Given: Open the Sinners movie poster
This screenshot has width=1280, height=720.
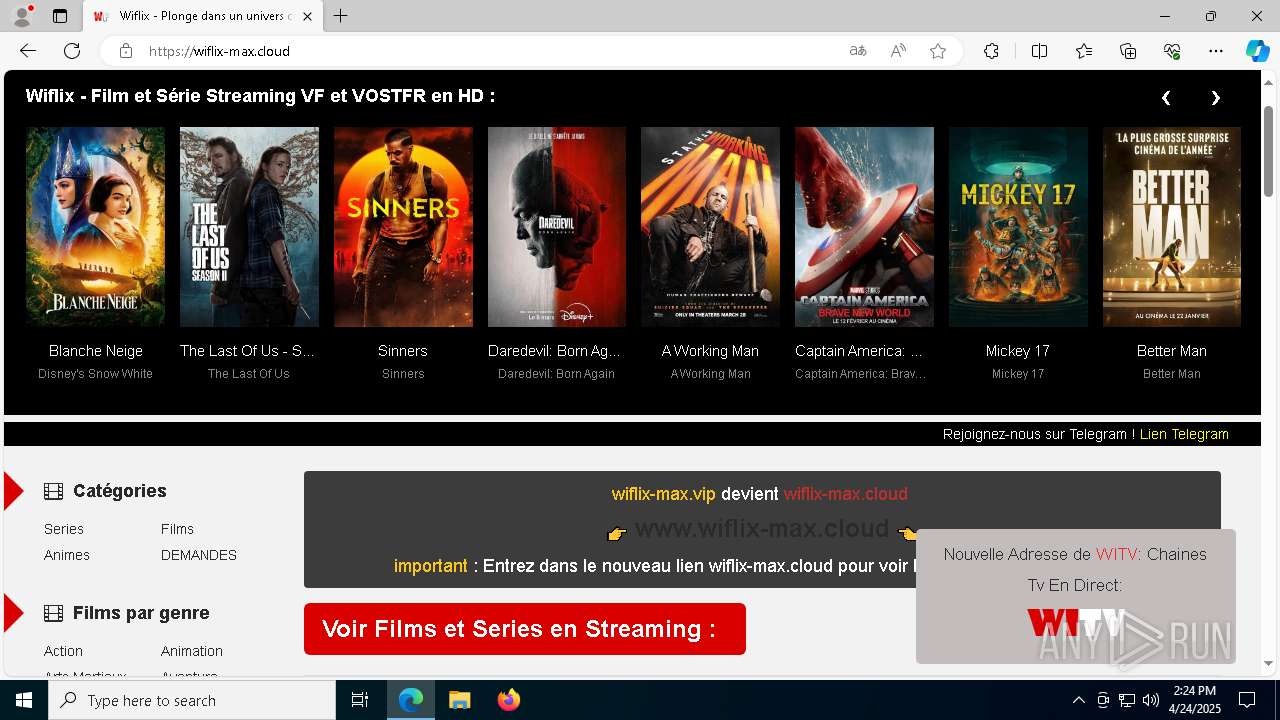Looking at the screenshot, I should coord(403,227).
